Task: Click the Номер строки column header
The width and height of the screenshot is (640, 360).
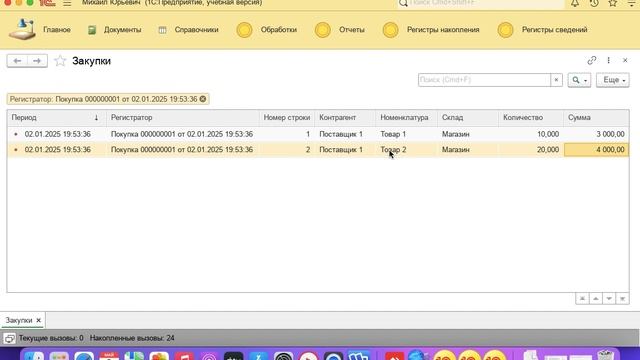Action: click(x=287, y=118)
